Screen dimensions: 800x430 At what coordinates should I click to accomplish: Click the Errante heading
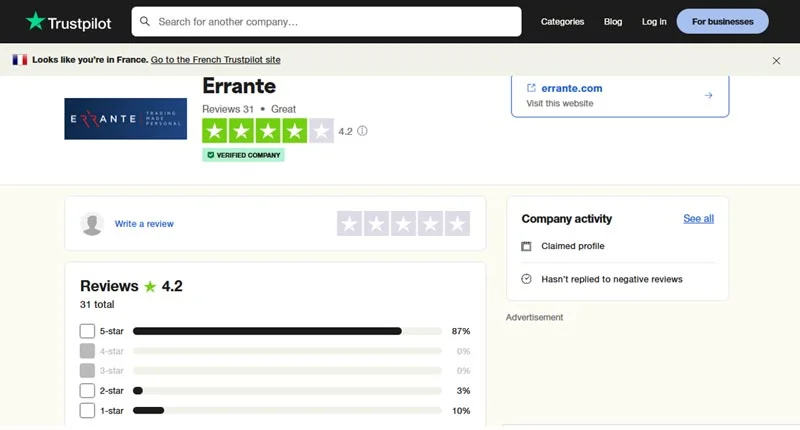(x=239, y=86)
